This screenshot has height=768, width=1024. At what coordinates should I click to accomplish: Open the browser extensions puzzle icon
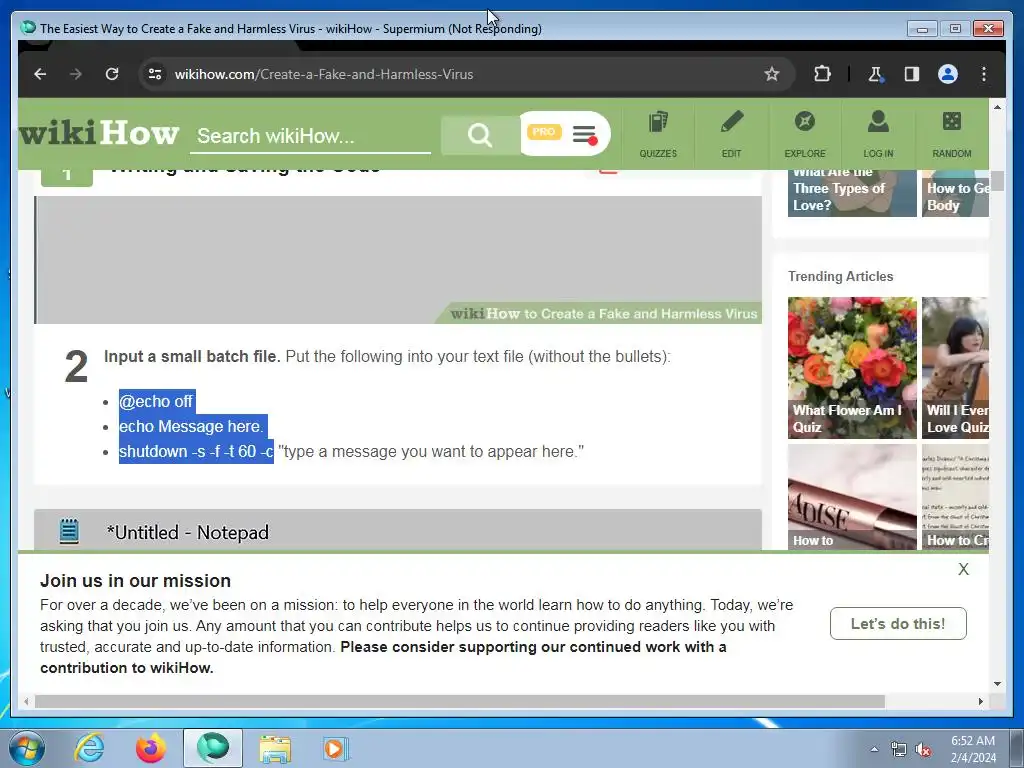[822, 74]
